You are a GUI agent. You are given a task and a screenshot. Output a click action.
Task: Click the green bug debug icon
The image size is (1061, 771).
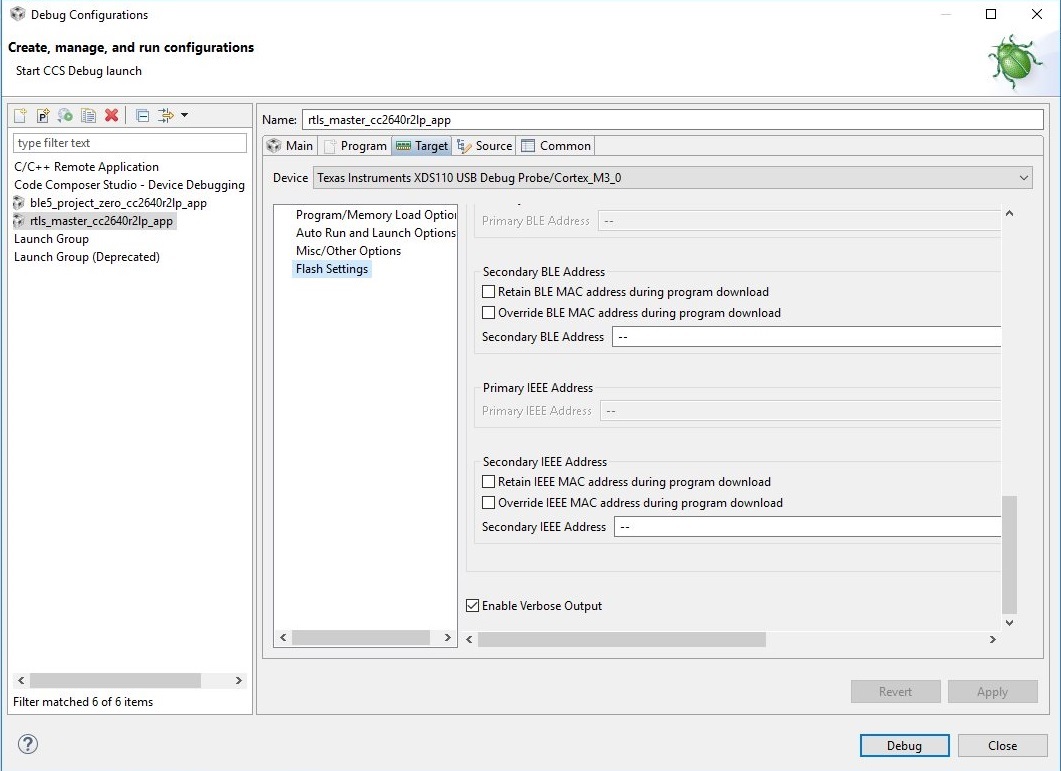click(x=1014, y=62)
